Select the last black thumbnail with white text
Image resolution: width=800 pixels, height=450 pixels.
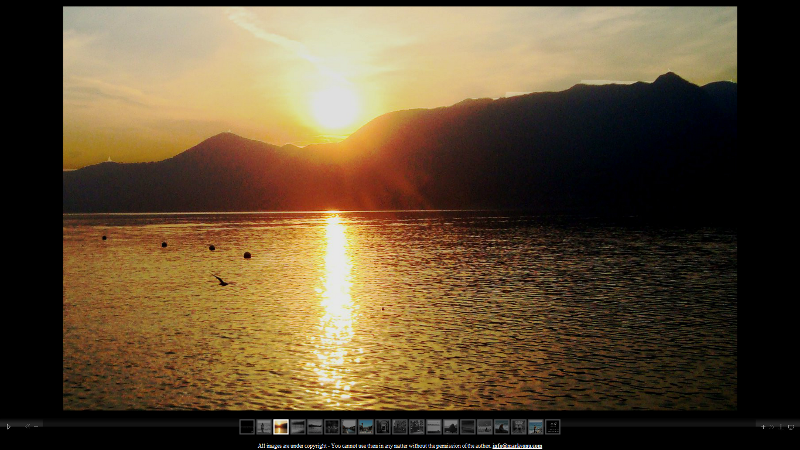tap(553, 427)
